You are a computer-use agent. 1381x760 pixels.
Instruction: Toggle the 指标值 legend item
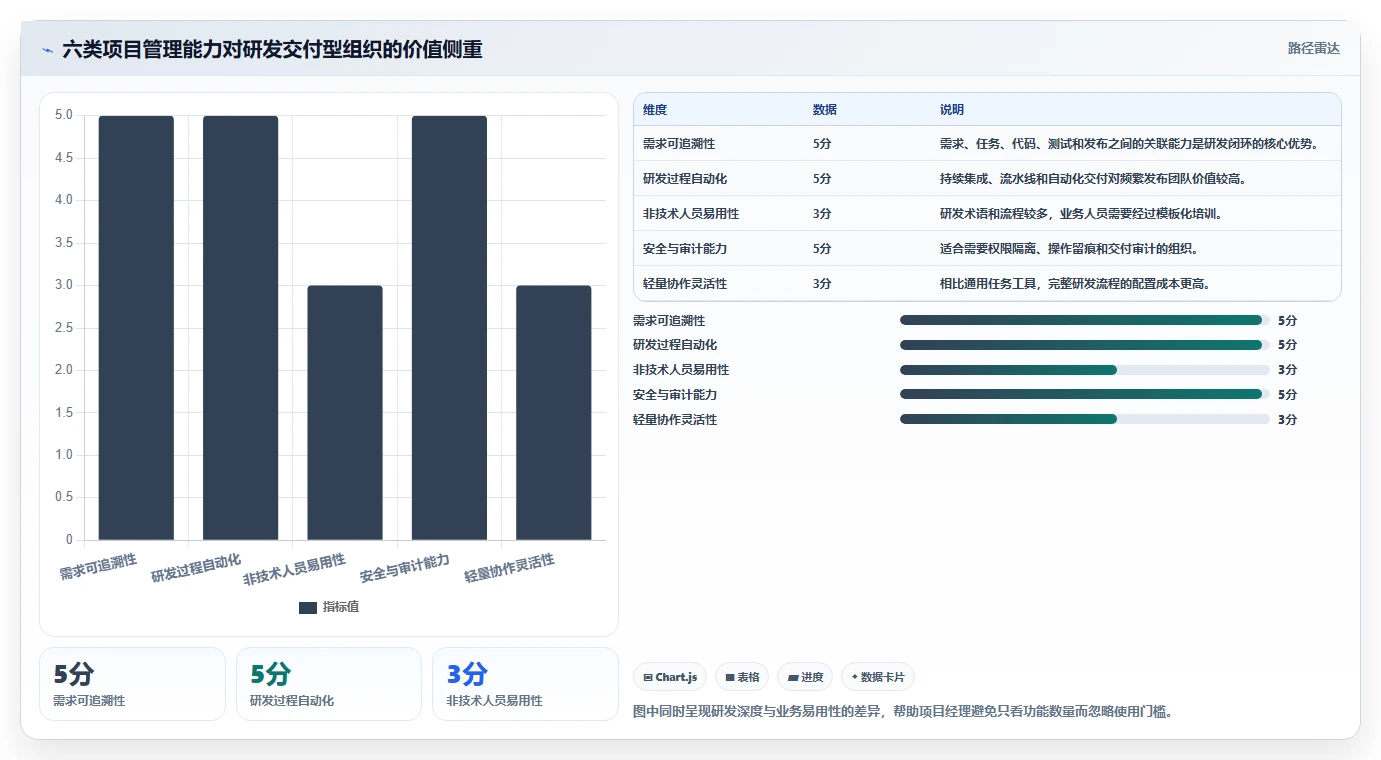pos(329,607)
